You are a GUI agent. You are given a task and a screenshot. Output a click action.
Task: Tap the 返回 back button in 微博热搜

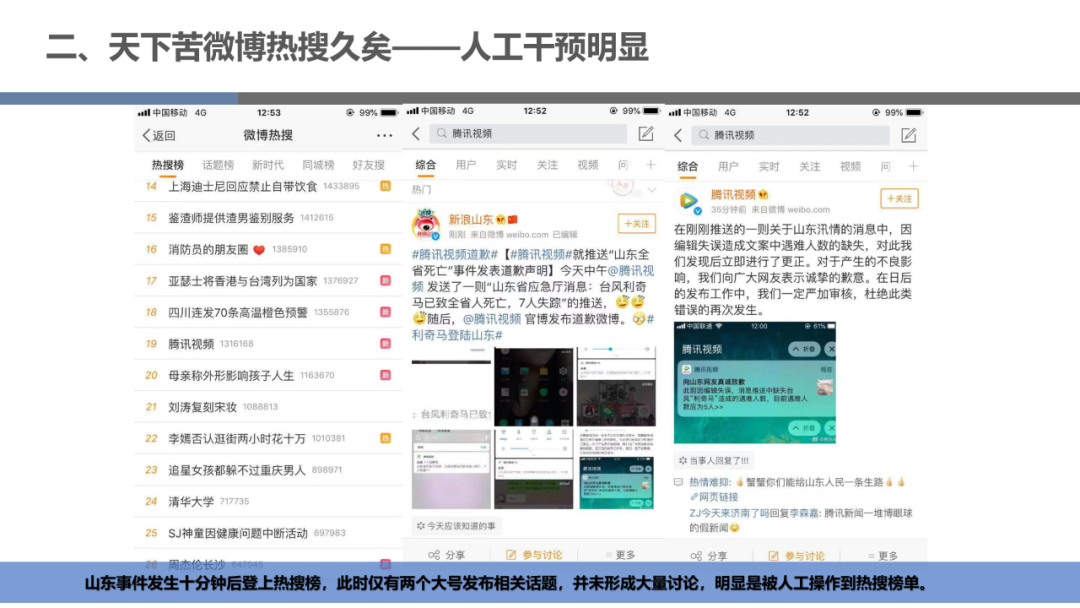pyautogui.click(x=159, y=136)
